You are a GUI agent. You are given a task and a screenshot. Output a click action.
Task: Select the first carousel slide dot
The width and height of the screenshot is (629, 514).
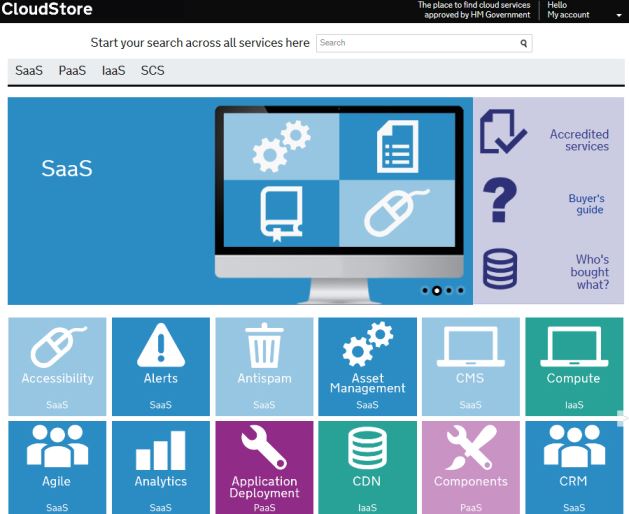click(425, 291)
